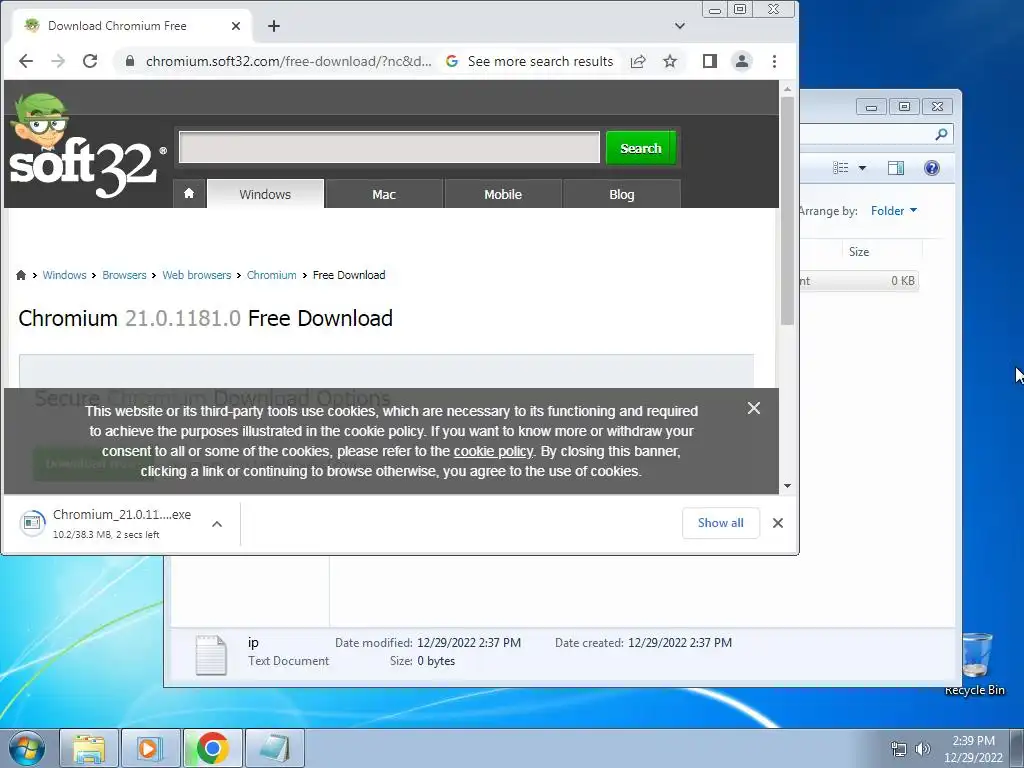This screenshot has width=1024, height=768.
Task: Click the Explorer window search magnifier icon
Action: (x=941, y=135)
